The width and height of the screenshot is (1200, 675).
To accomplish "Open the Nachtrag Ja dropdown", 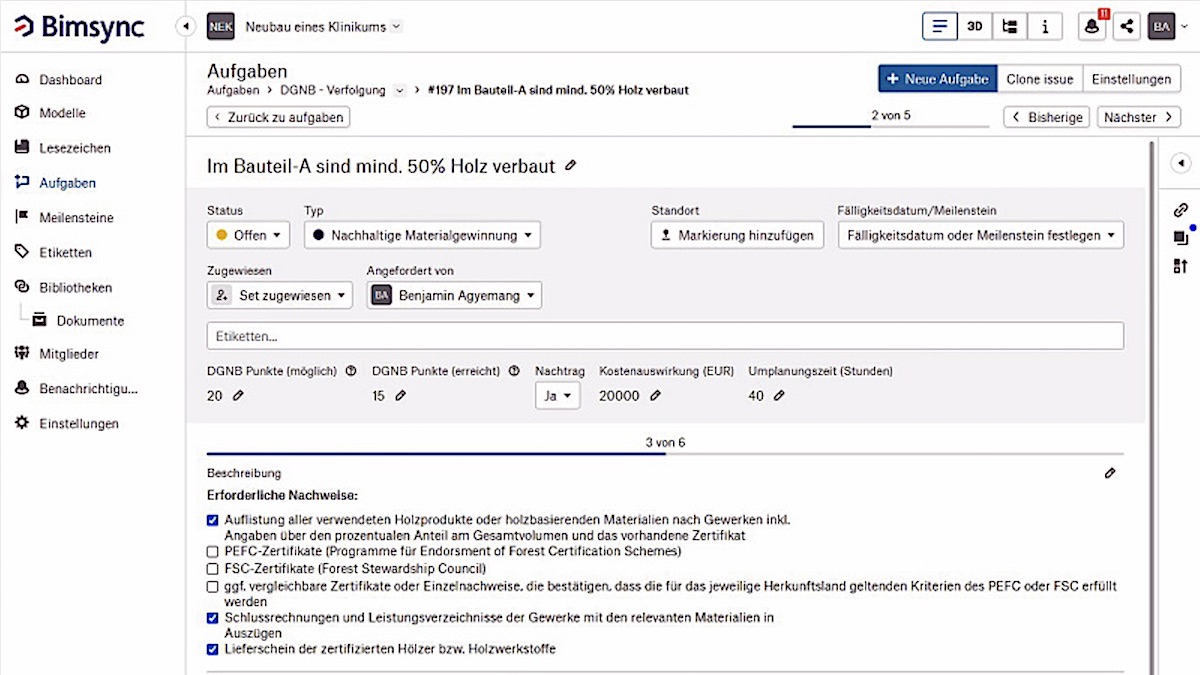I will point(557,396).
